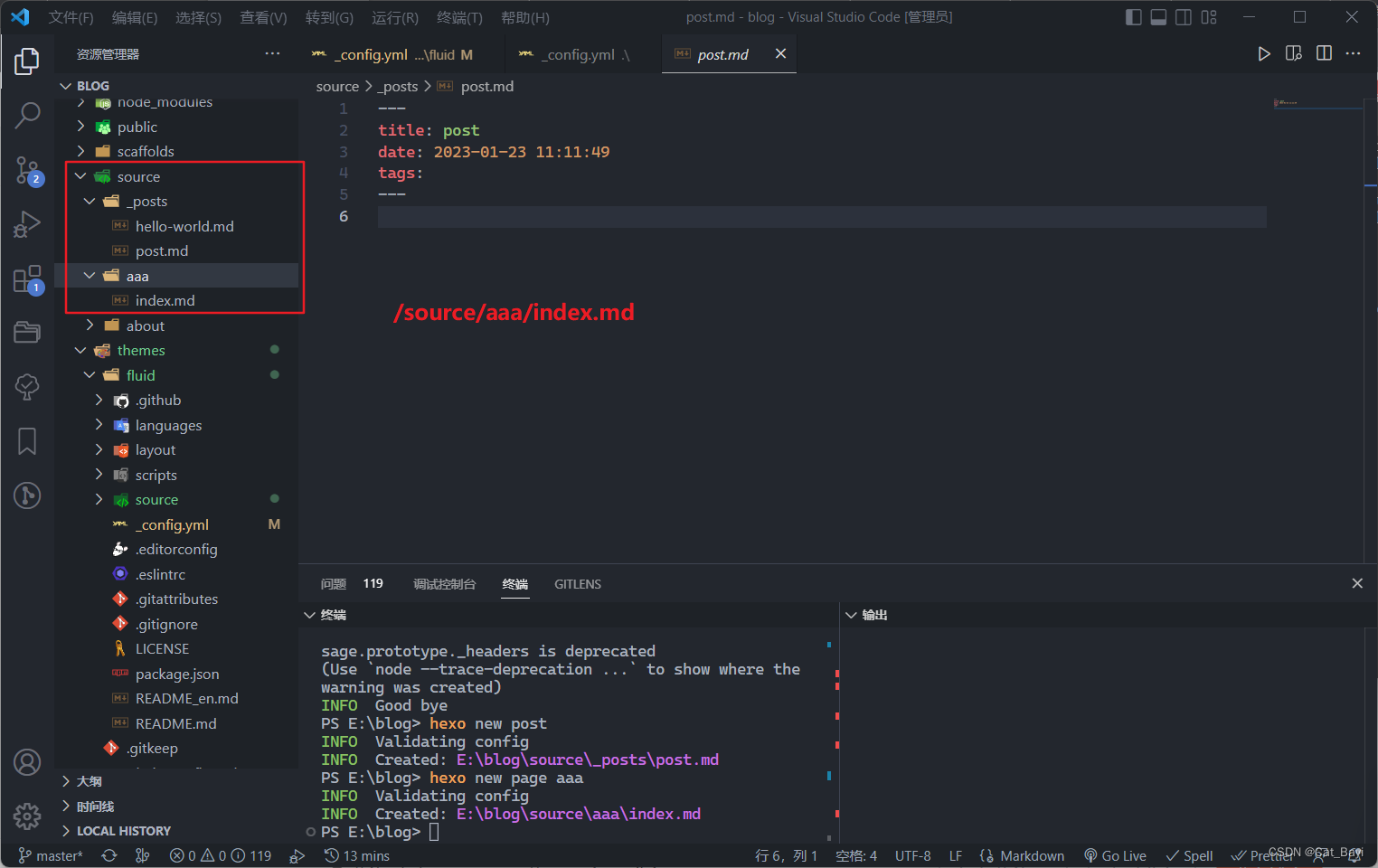
Task: Toggle bottom panel layout icon
Action: point(1158,17)
